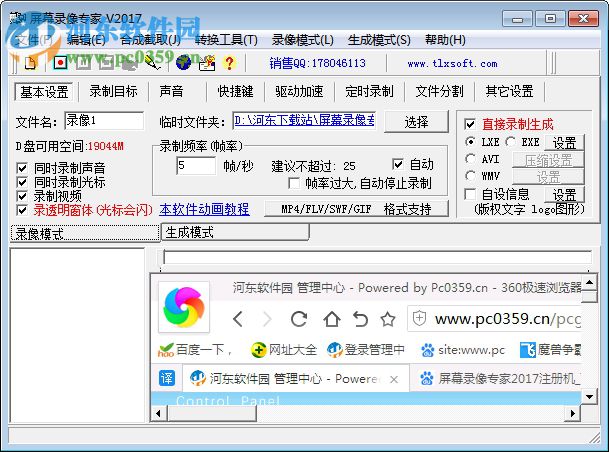Open the temporary folder path link
The width and height of the screenshot is (609, 452).
pyautogui.click(x=304, y=121)
